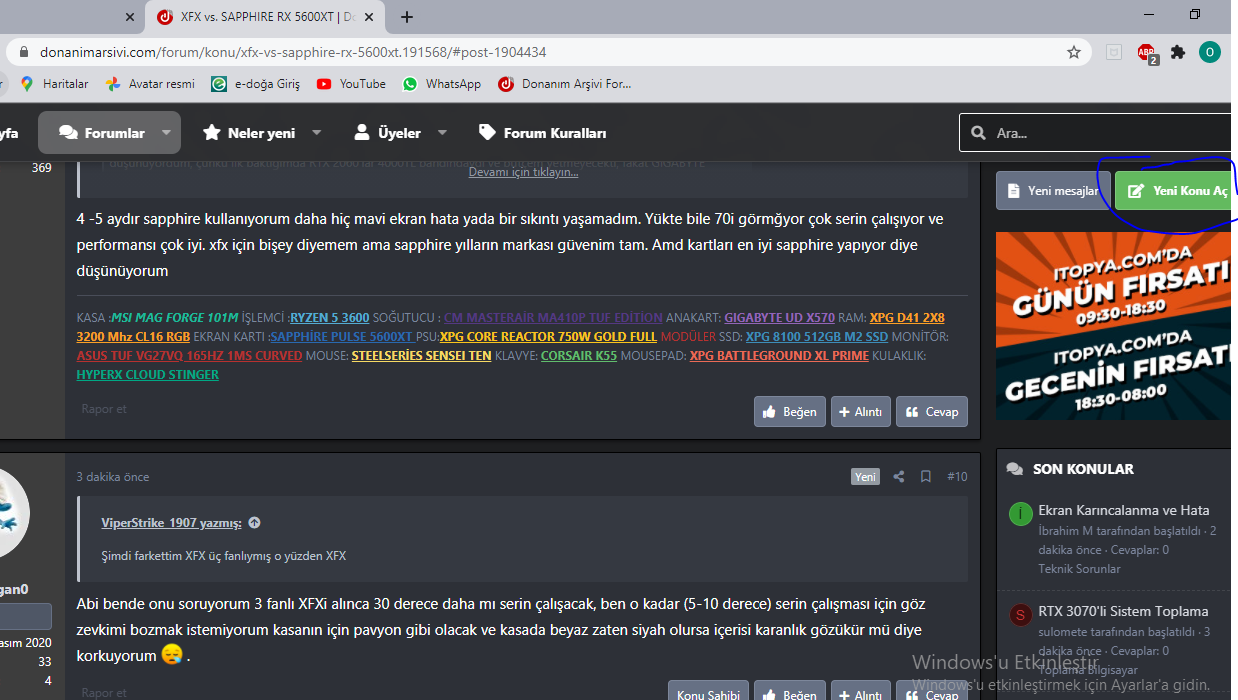Click the sulomete red avatar

coord(1020,615)
